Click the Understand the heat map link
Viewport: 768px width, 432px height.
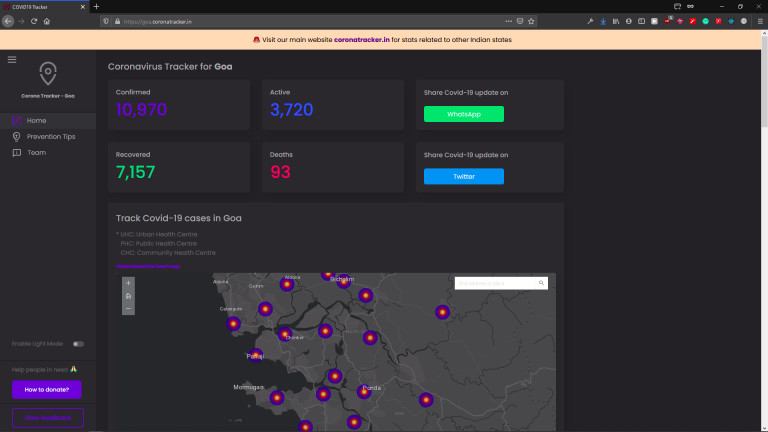coord(148,266)
